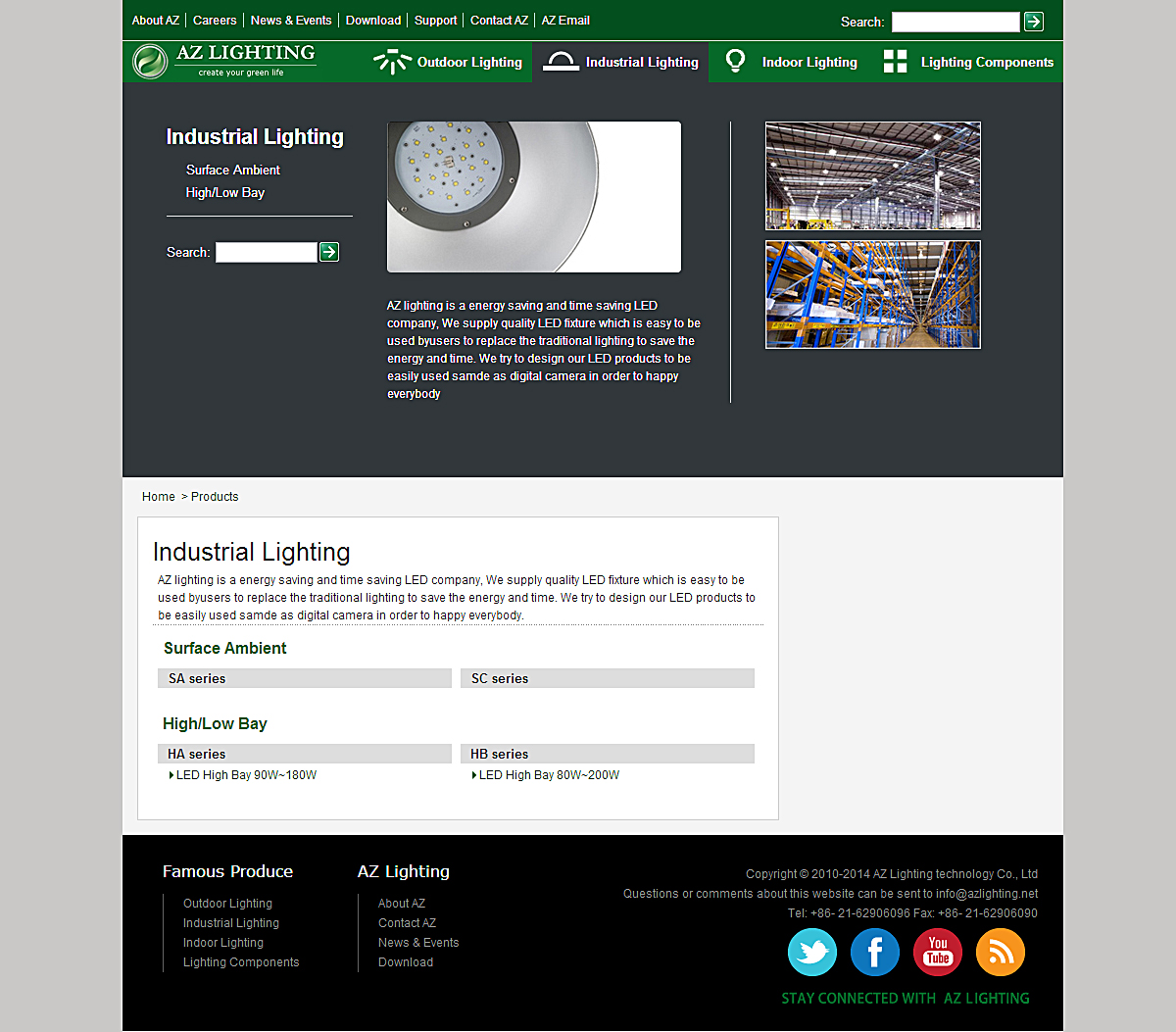Click the Outdoor Lighting lamp icon
Viewport: 1176px width, 1032px height.
point(392,62)
